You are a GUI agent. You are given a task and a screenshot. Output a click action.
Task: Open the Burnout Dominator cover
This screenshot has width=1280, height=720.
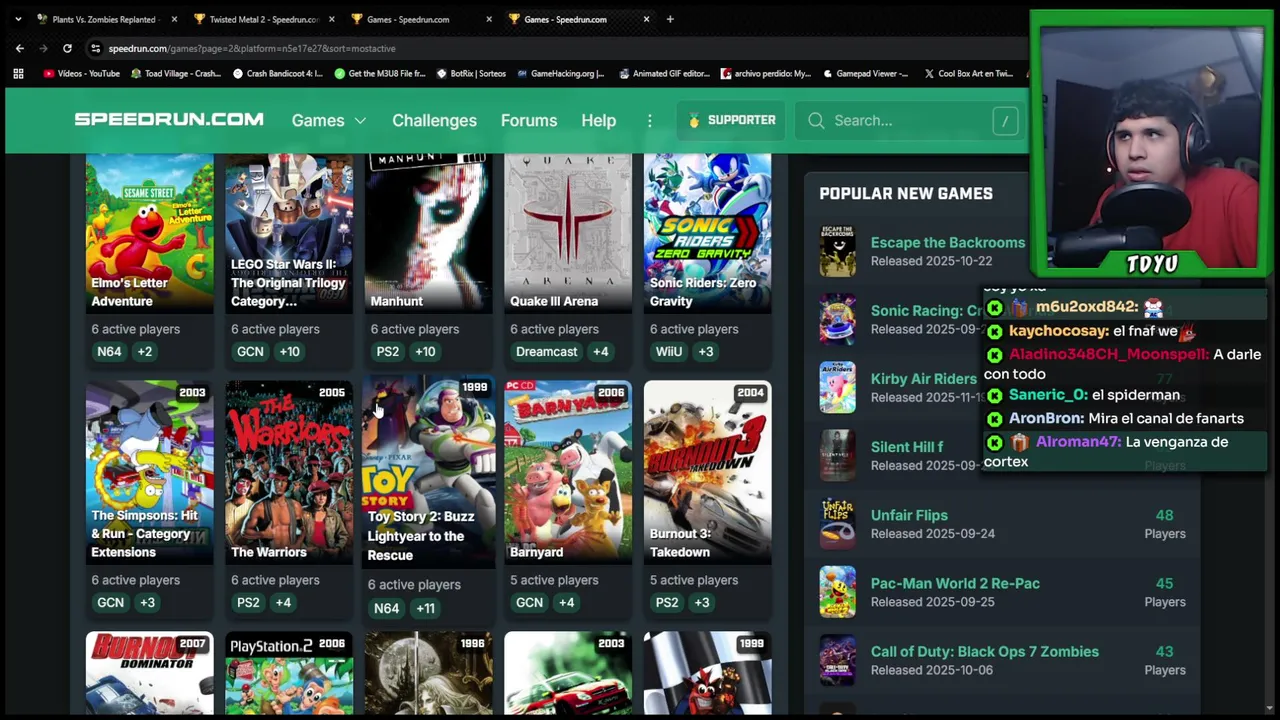149,673
